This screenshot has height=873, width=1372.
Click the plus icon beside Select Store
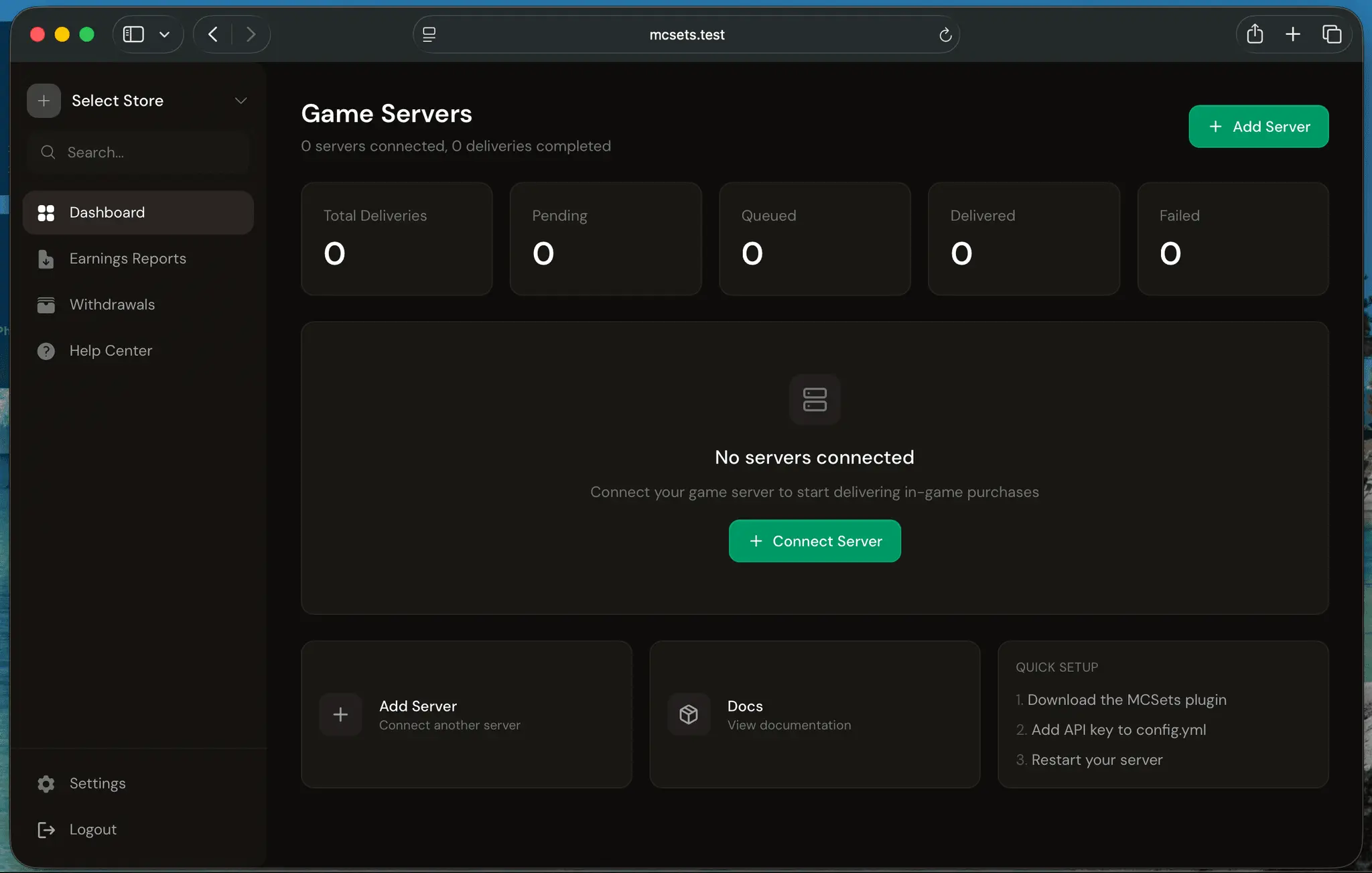(x=44, y=100)
